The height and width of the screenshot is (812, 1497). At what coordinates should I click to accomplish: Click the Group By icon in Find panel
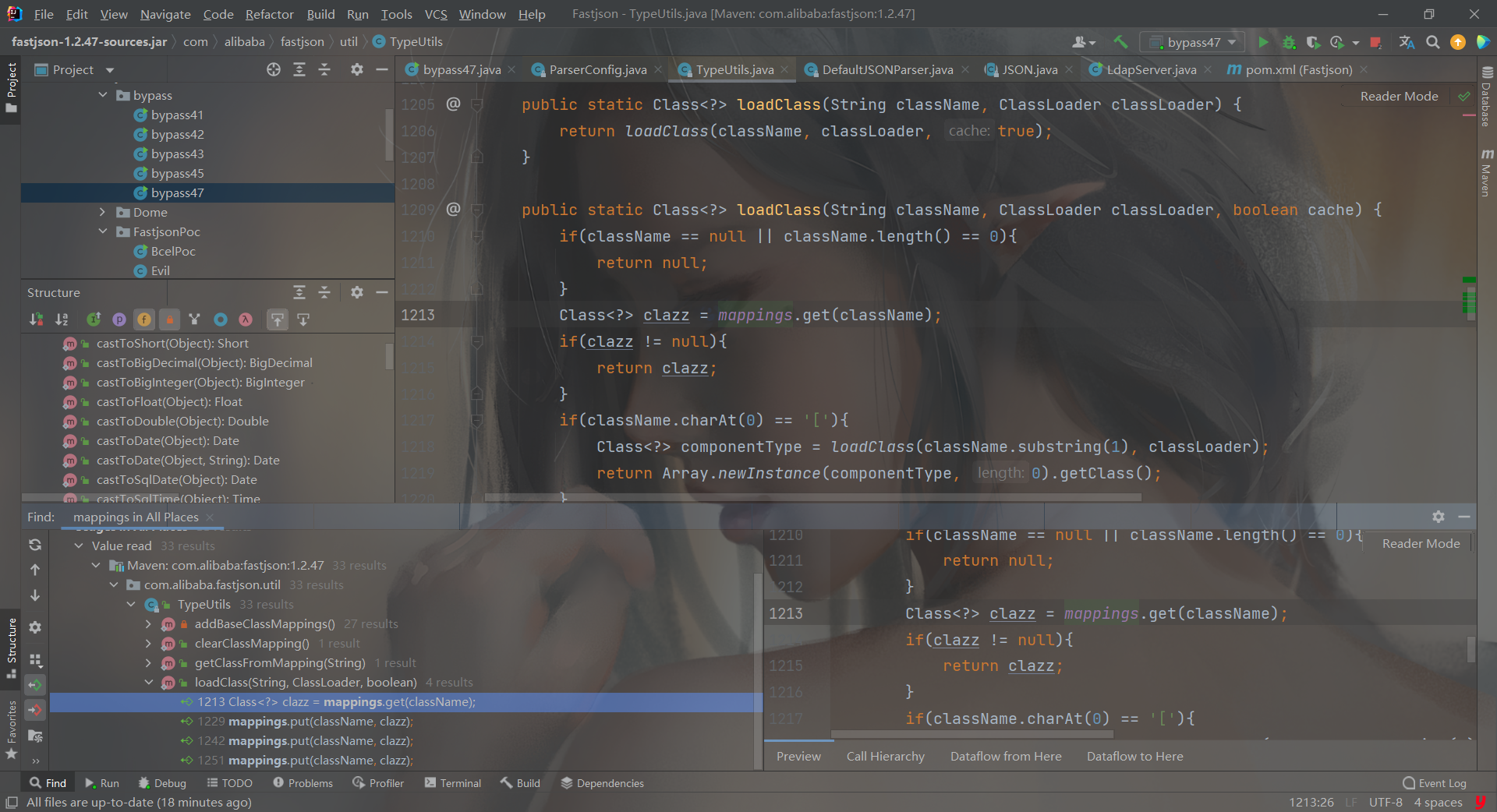tap(35, 659)
